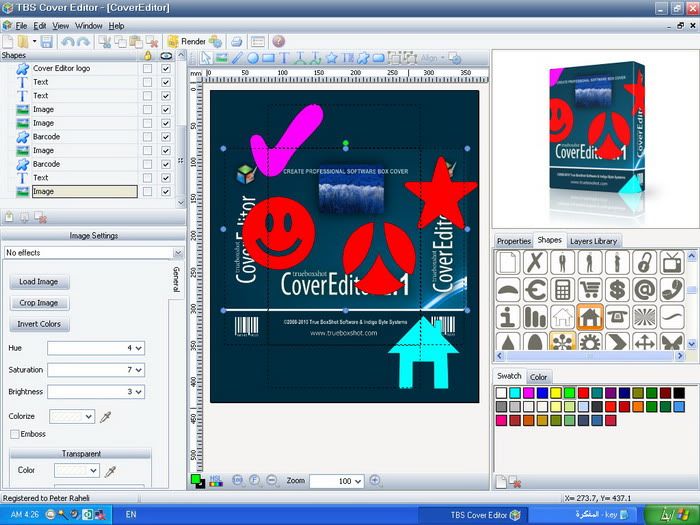Click the Save floppy disk icon
700x525 pixels.
tap(46, 42)
